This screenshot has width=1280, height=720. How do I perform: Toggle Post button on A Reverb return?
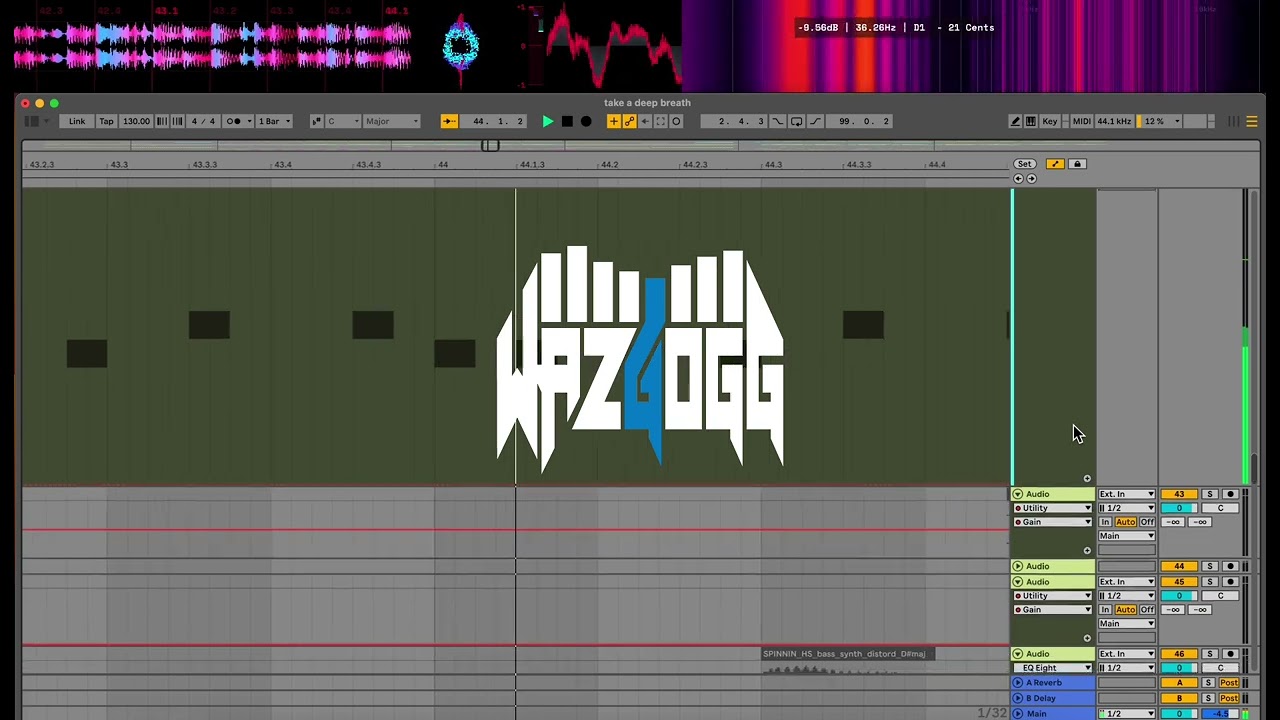pyautogui.click(x=1229, y=683)
